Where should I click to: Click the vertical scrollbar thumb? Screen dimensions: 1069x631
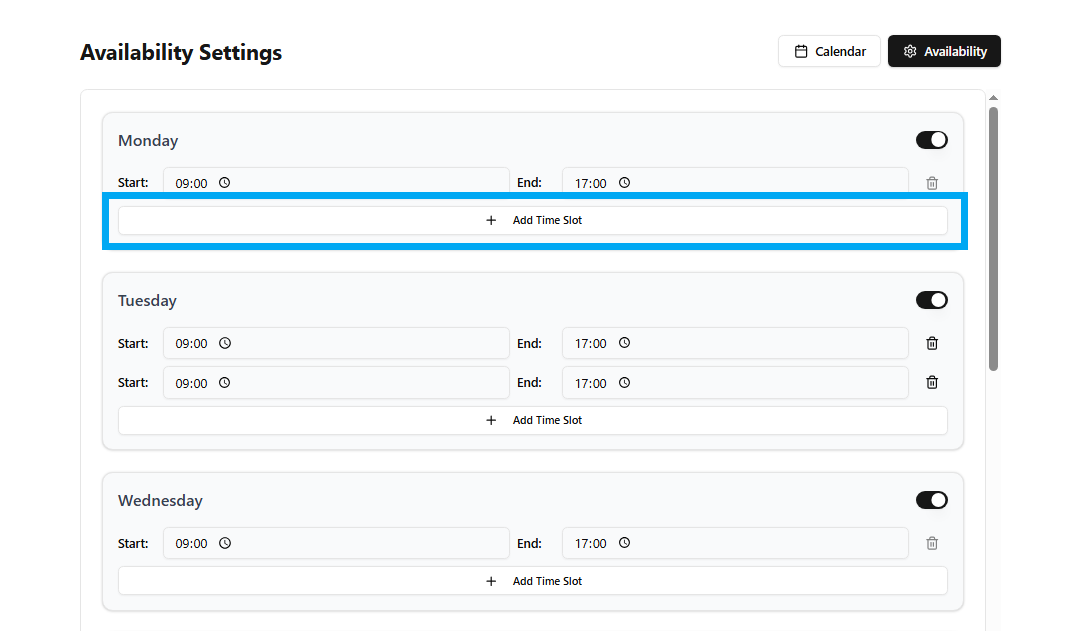(x=993, y=238)
